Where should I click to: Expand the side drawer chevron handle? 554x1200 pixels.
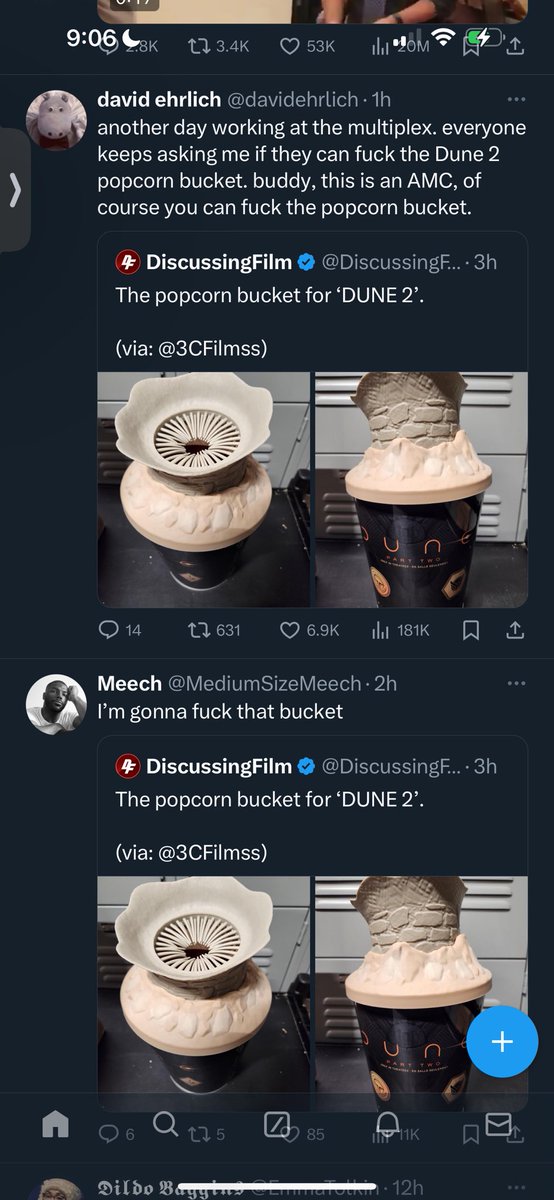click(x=14, y=190)
